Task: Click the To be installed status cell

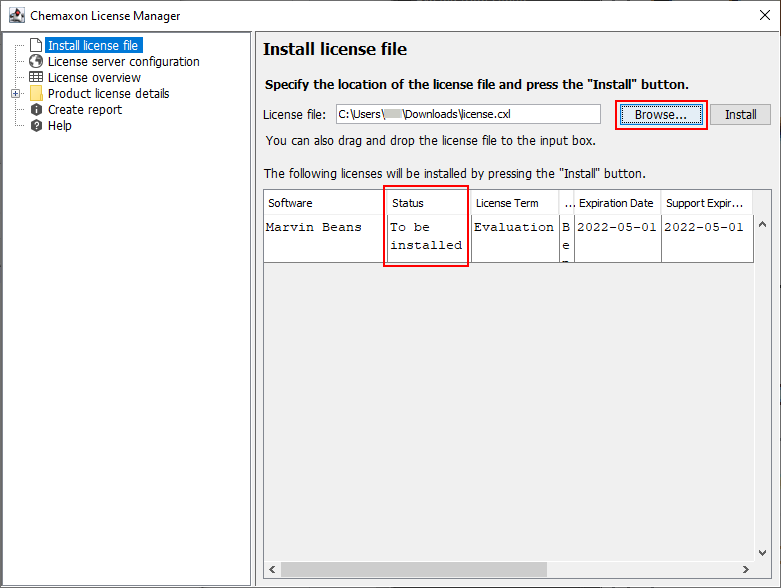Action: point(429,238)
